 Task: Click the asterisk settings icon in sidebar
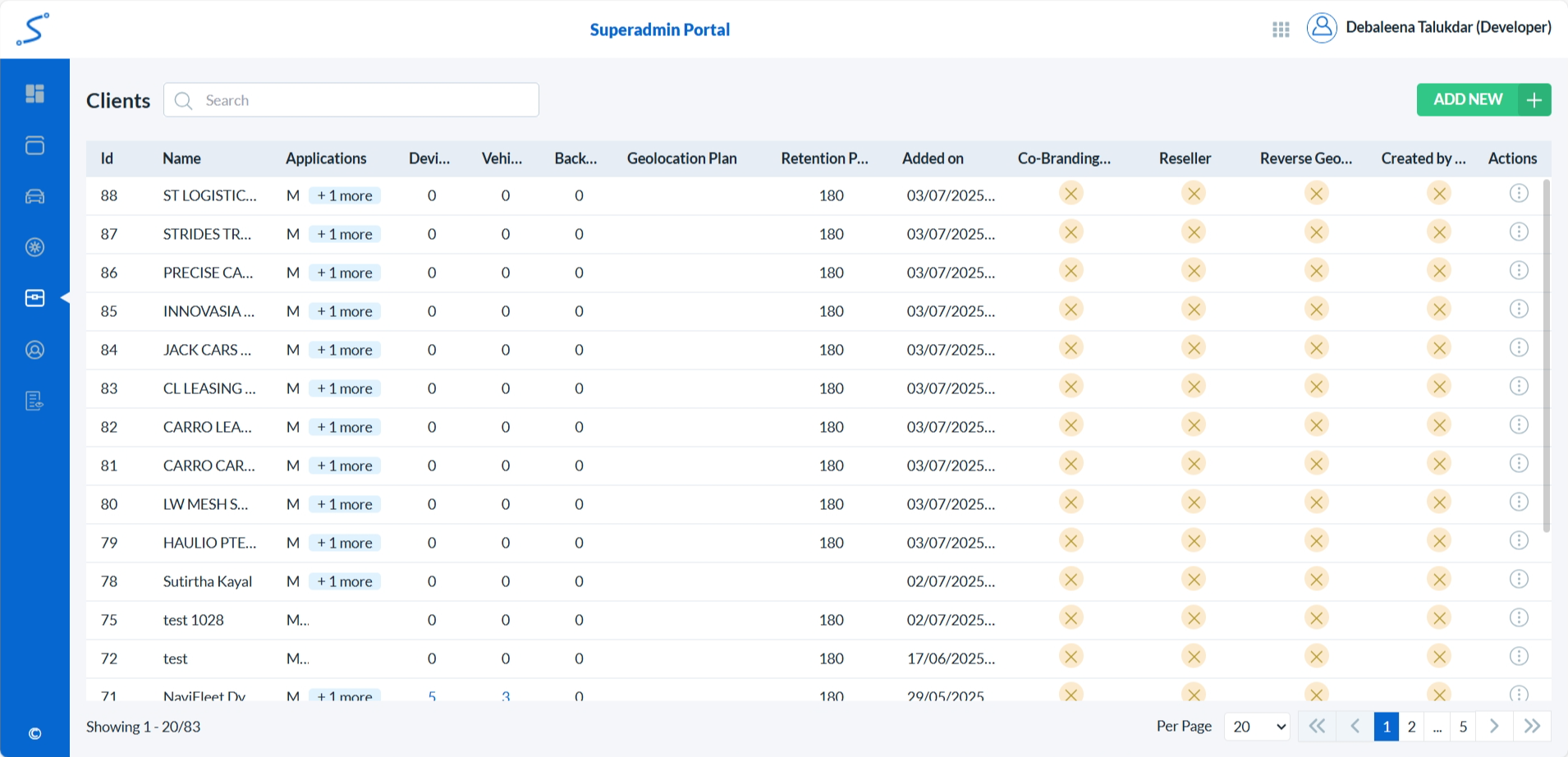click(x=34, y=246)
